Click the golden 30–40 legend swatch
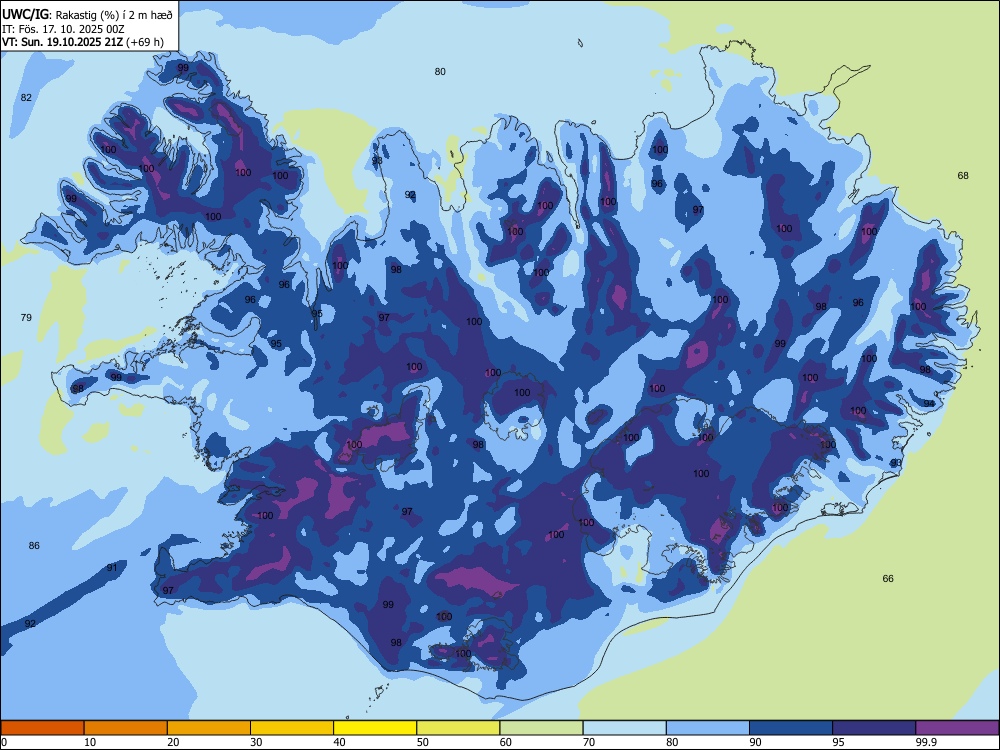Viewport: 1000px width, 750px height. tap(292, 728)
